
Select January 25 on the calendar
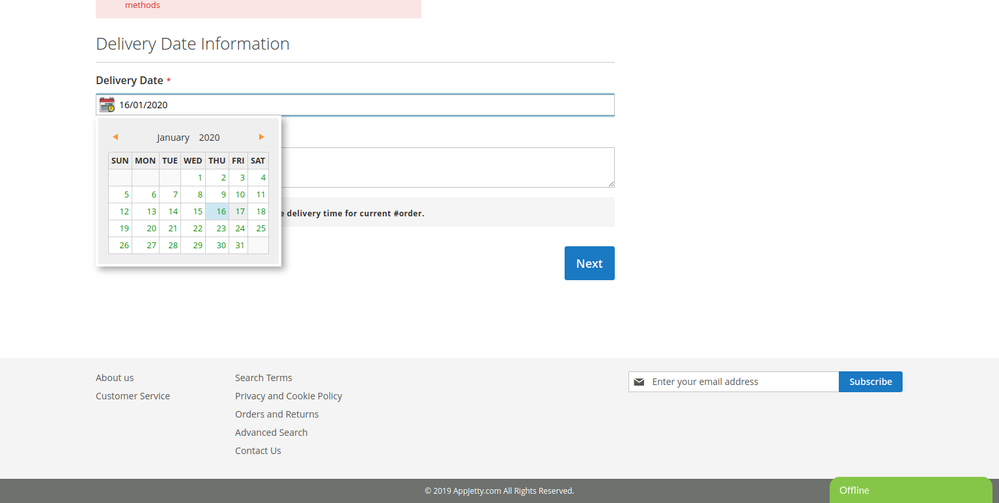coord(259,228)
